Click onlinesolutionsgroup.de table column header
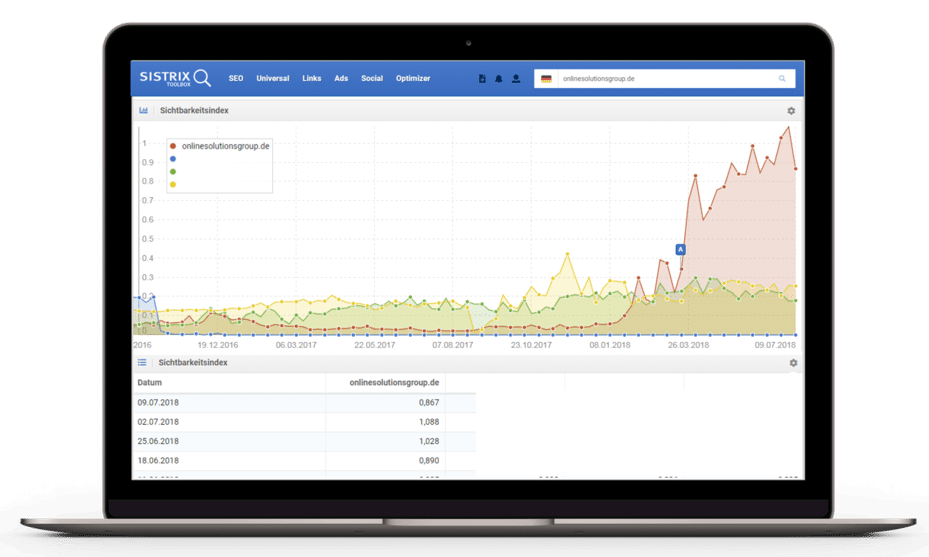This screenshot has width=929, height=557. point(394,383)
